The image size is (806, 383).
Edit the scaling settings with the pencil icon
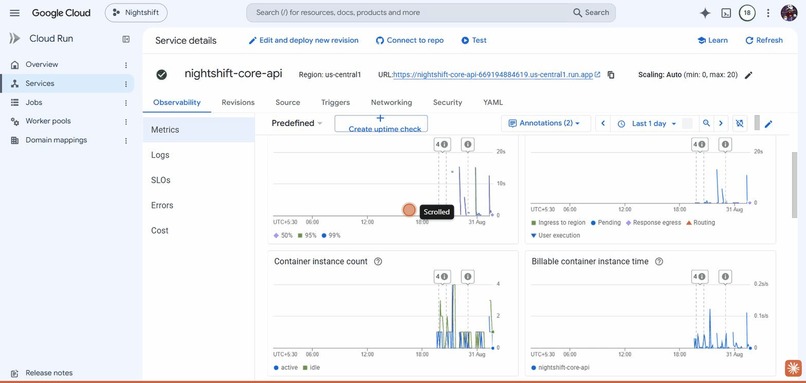tap(748, 75)
